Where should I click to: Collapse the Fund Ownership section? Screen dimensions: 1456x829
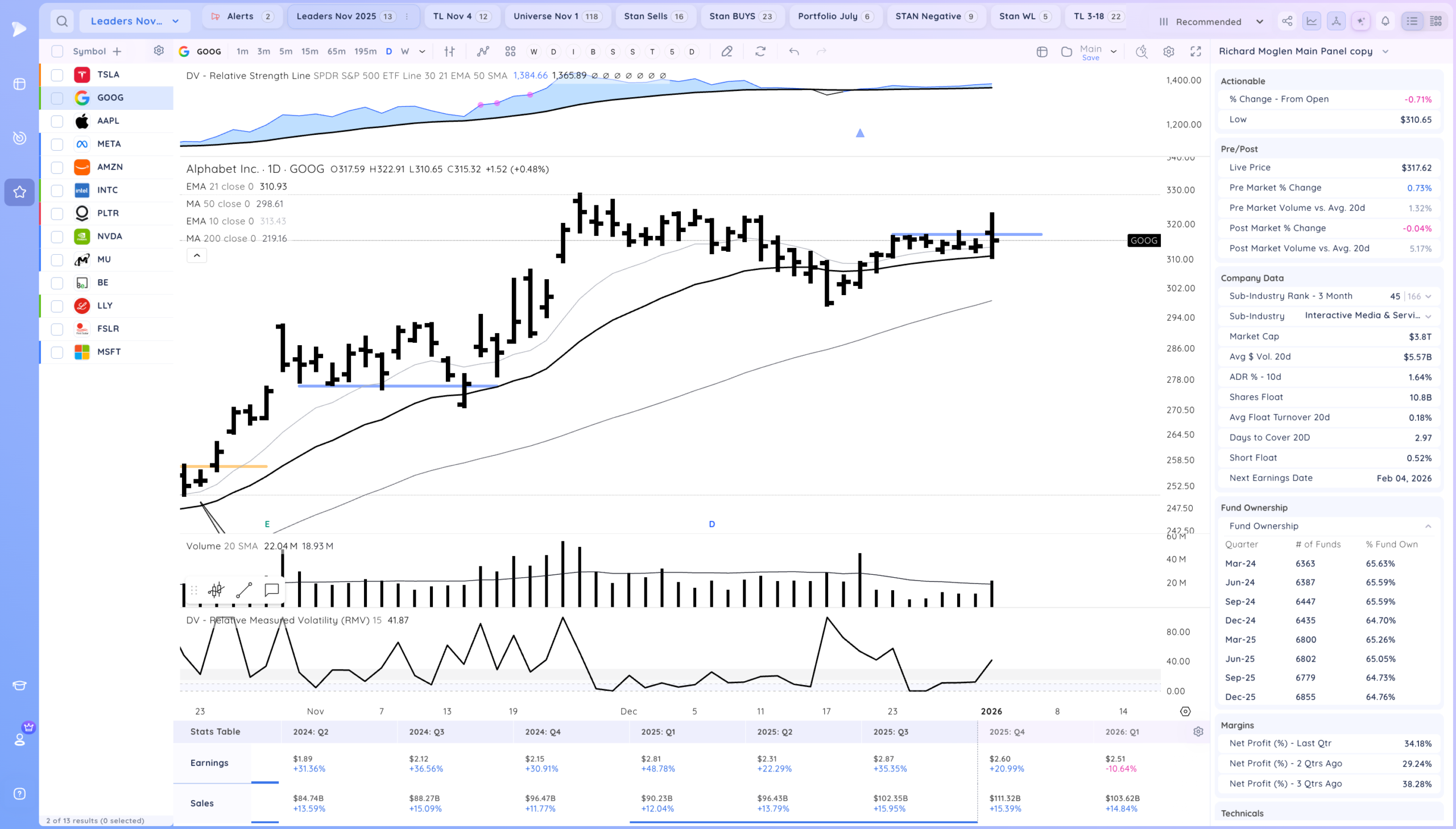1428,526
